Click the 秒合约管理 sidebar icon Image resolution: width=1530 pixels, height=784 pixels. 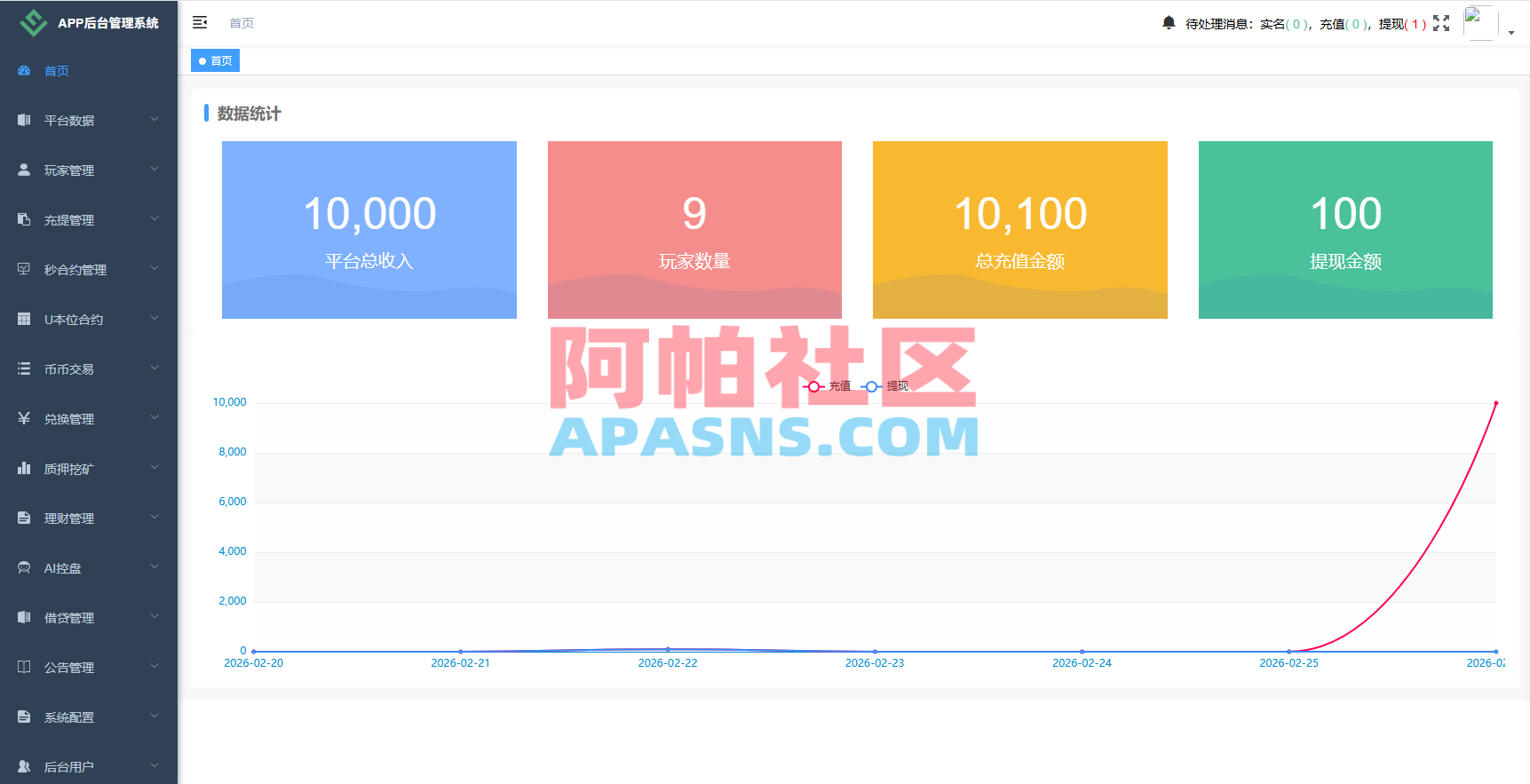24,269
